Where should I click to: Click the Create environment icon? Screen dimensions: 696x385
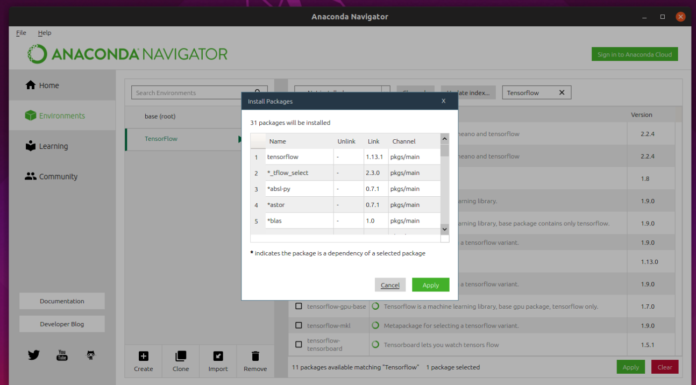click(x=143, y=356)
